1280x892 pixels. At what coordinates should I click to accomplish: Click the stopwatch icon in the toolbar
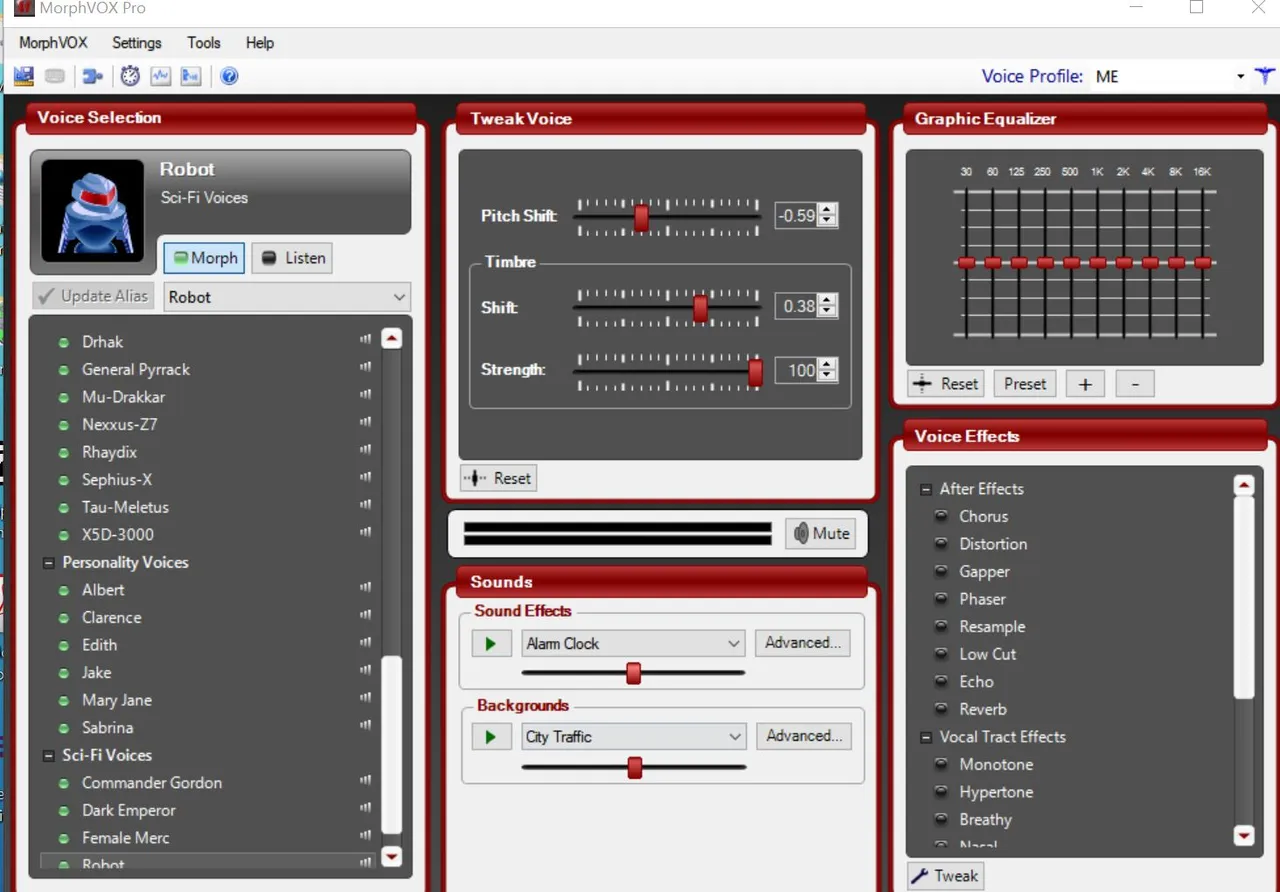(130, 76)
